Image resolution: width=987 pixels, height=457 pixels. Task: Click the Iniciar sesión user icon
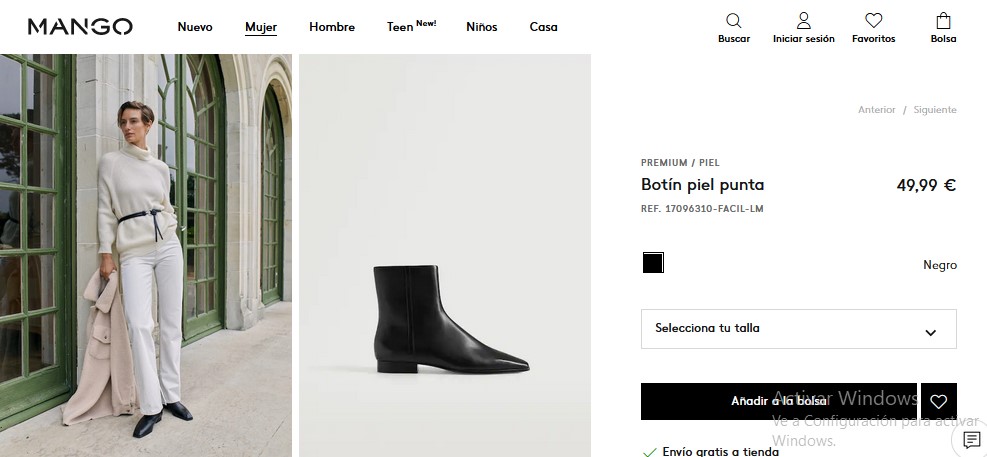(x=803, y=21)
